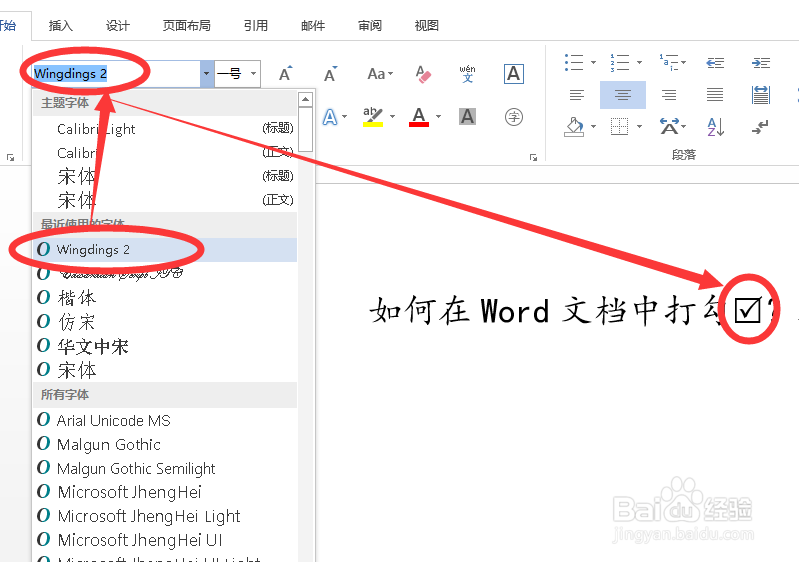
Task: Click the Character Border icon
Action: click(x=514, y=74)
